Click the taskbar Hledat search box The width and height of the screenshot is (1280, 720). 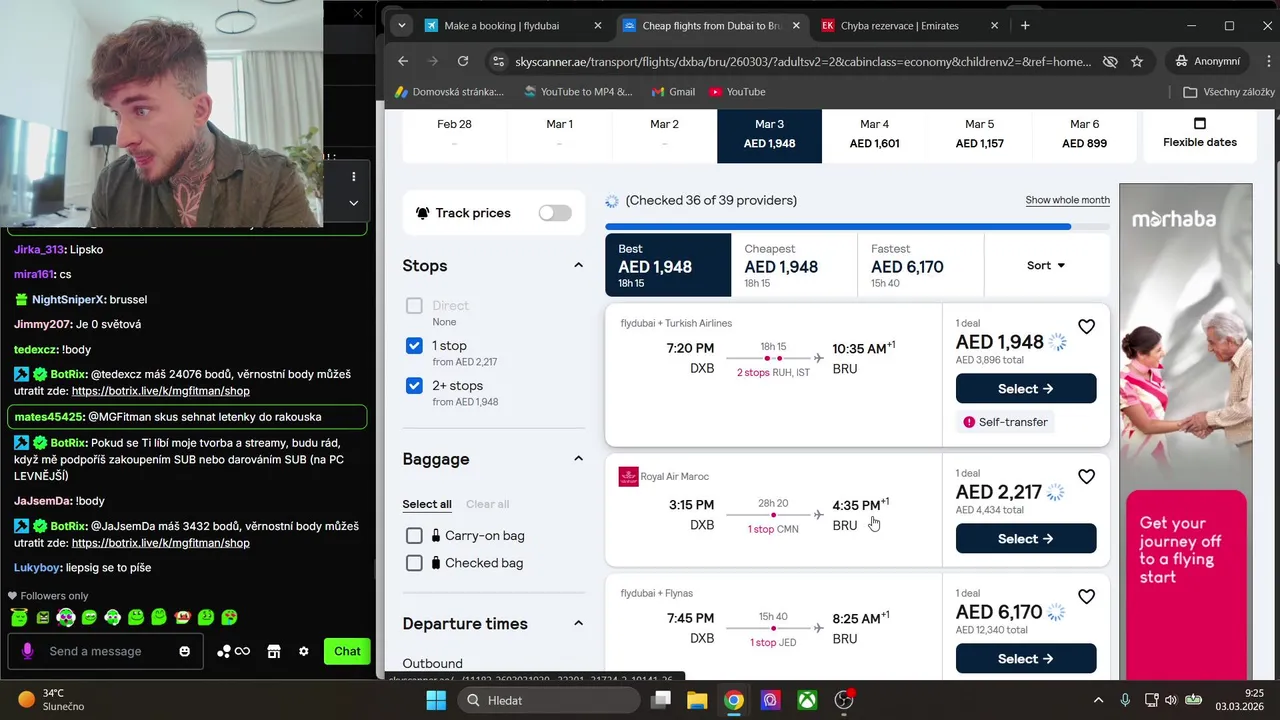coord(548,700)
